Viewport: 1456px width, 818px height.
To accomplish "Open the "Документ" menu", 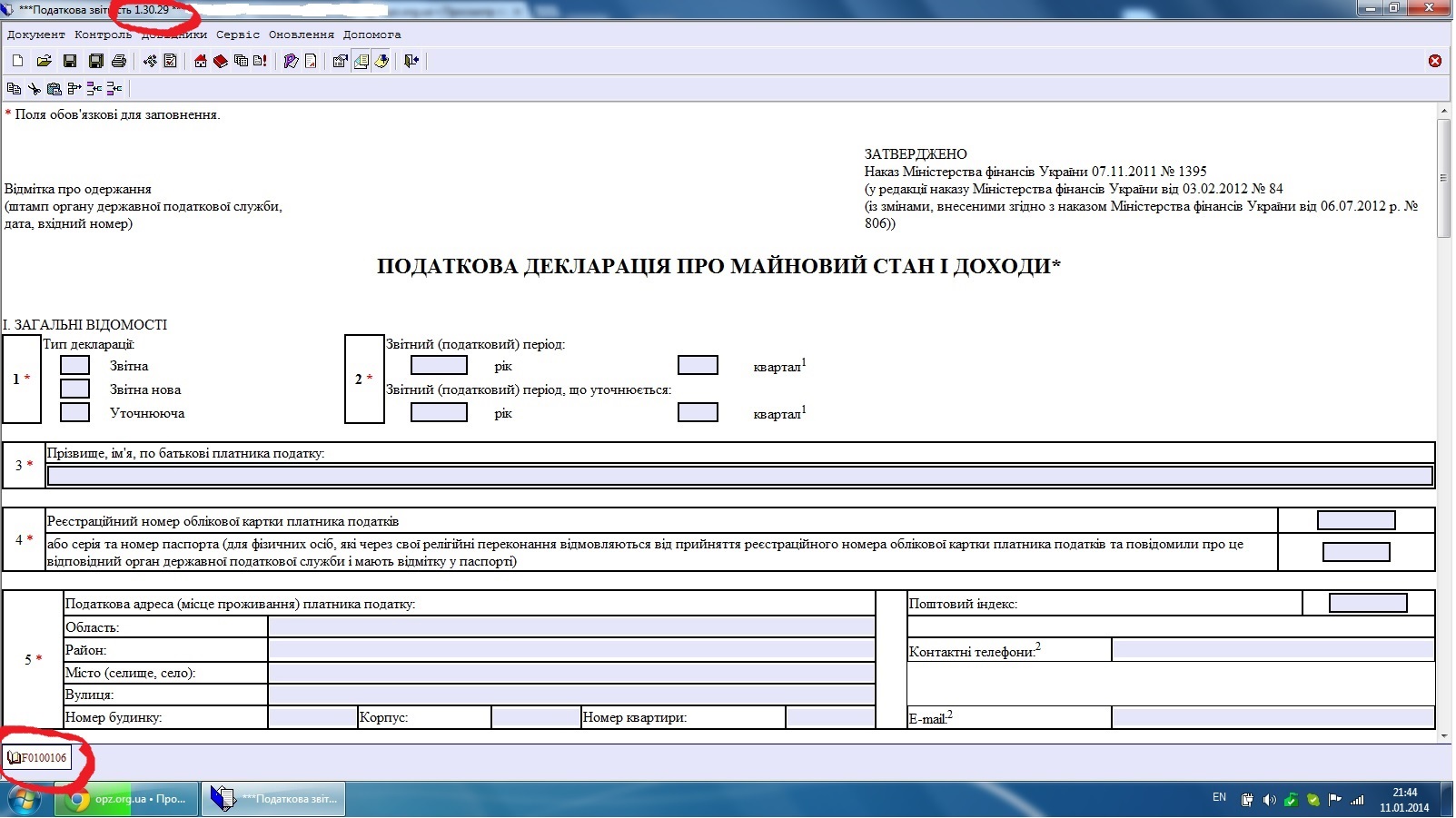I will click(36, 34).
